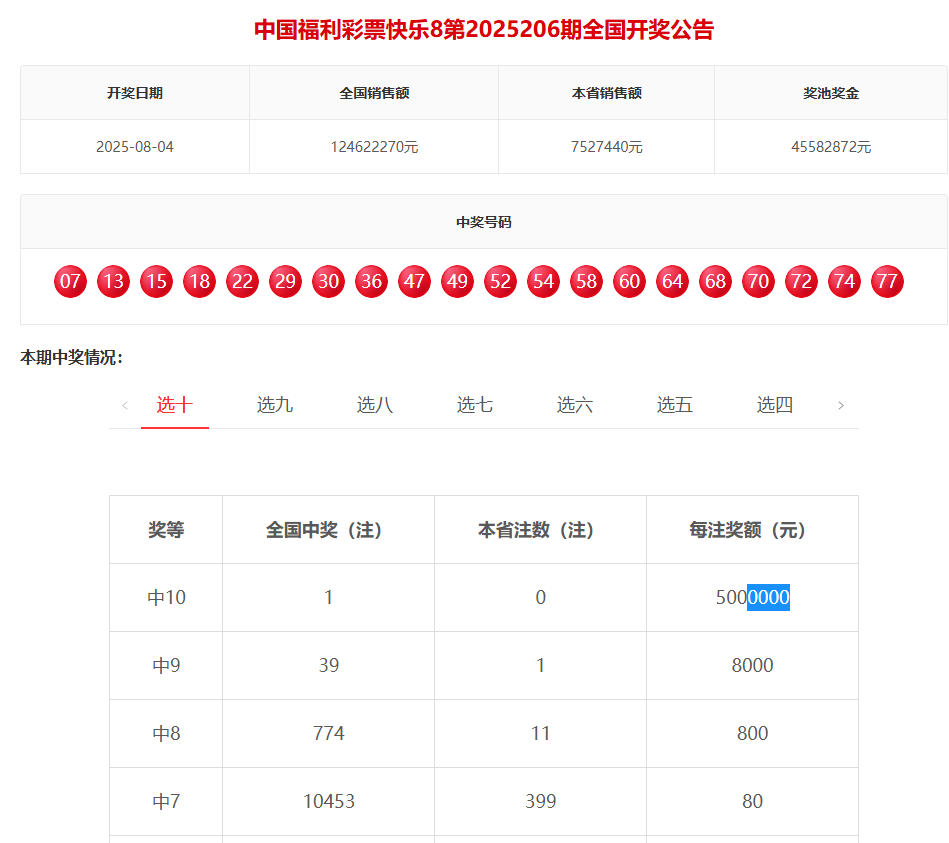
Task: Click the 800 prize amount cell
Action: pyautogui.click(x=752, y=733)
